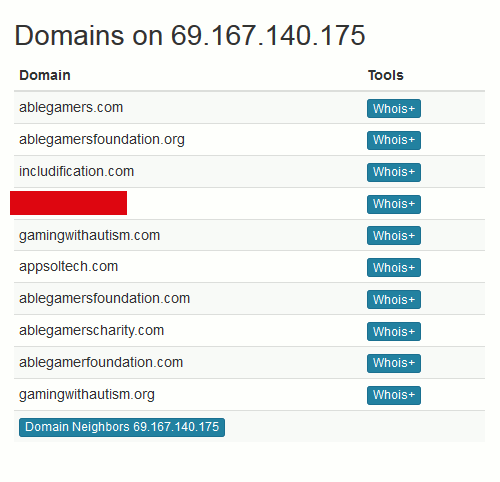Open Whois+ for ablegamerfoundation.com
This screenshot has height=482, width=500.
[x=394, y=363]
